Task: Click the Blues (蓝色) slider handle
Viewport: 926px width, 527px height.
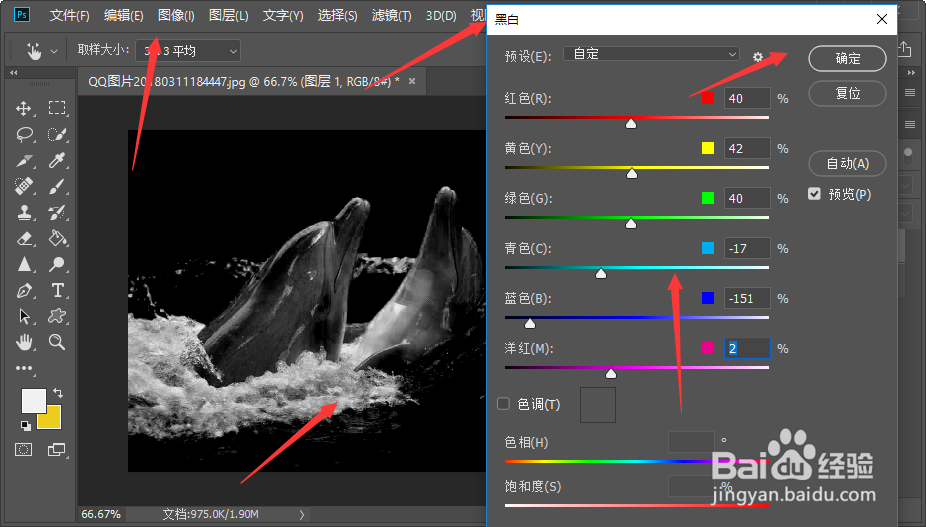Action: pyautogui.click(x=530, y=323)
